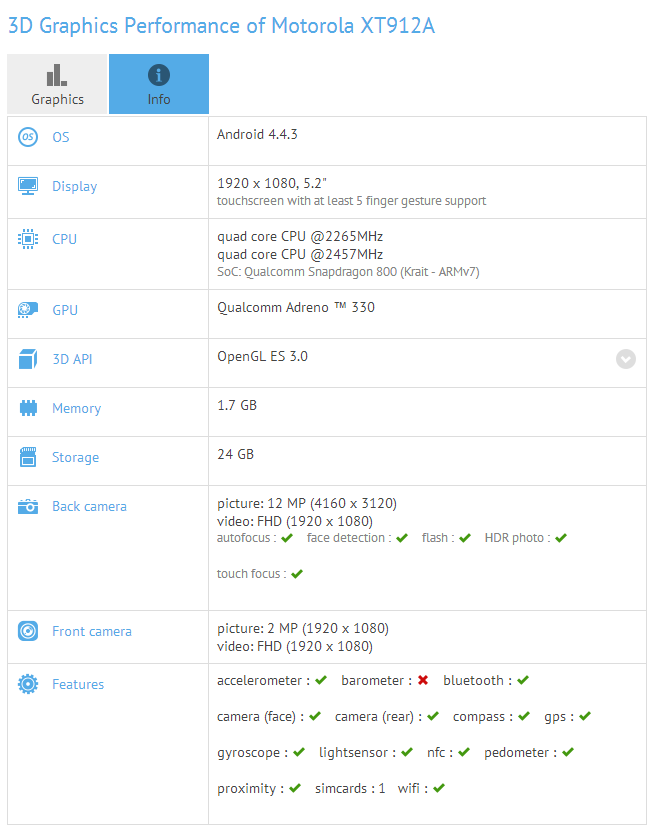Click the Display label

[74, 186]
